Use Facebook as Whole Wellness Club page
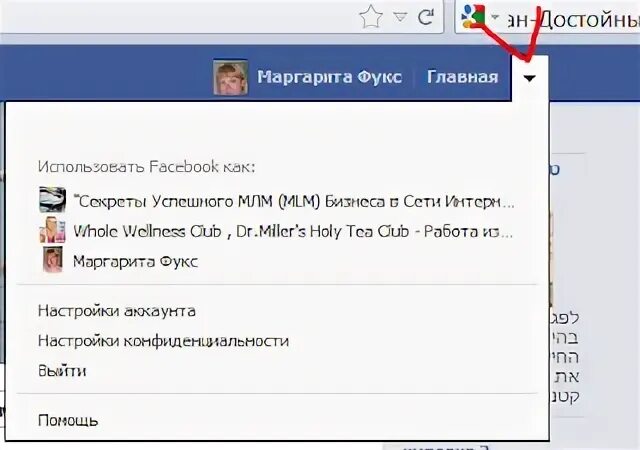Screen dimensions: 640x450 tap(293, 232)
